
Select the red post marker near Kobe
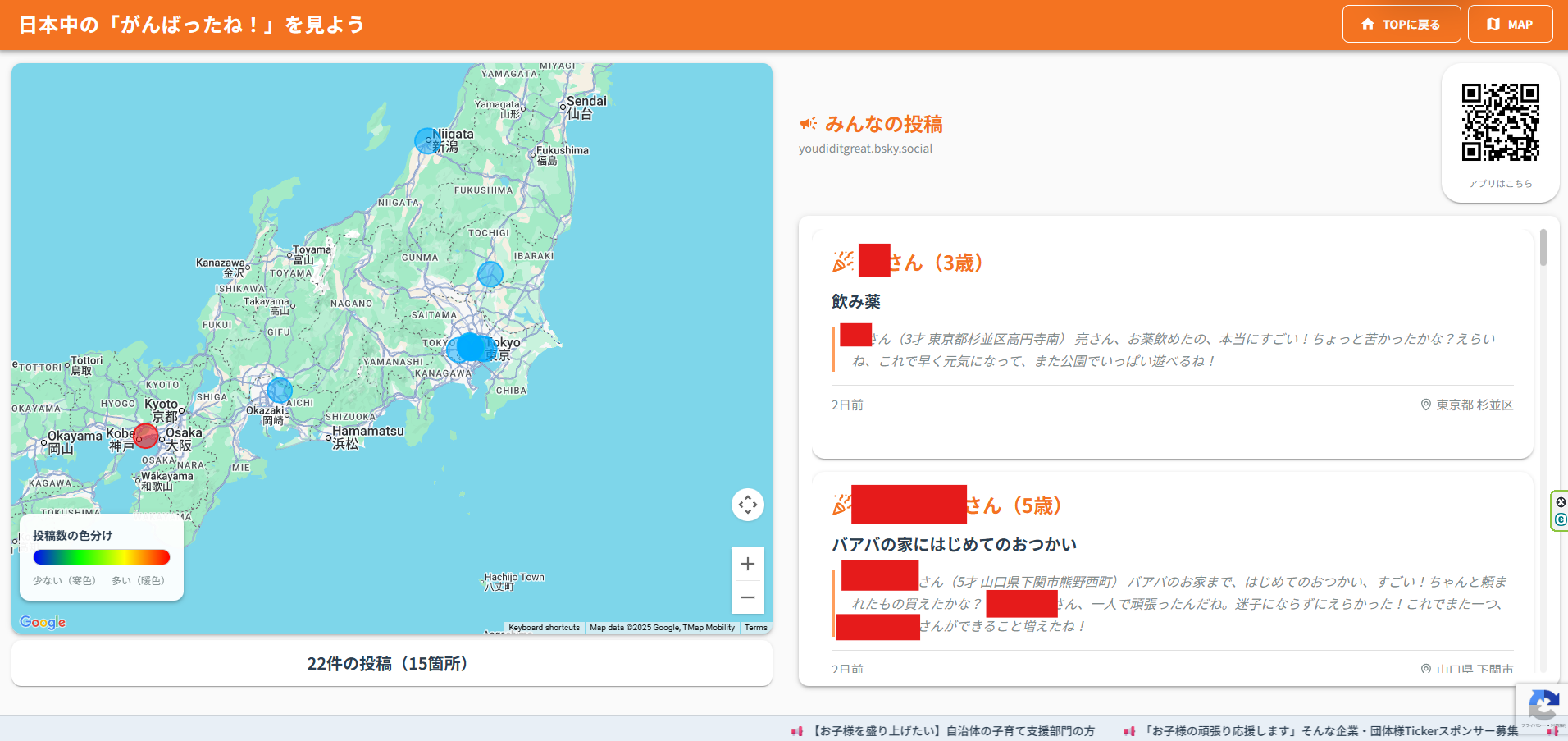point(145,436)
